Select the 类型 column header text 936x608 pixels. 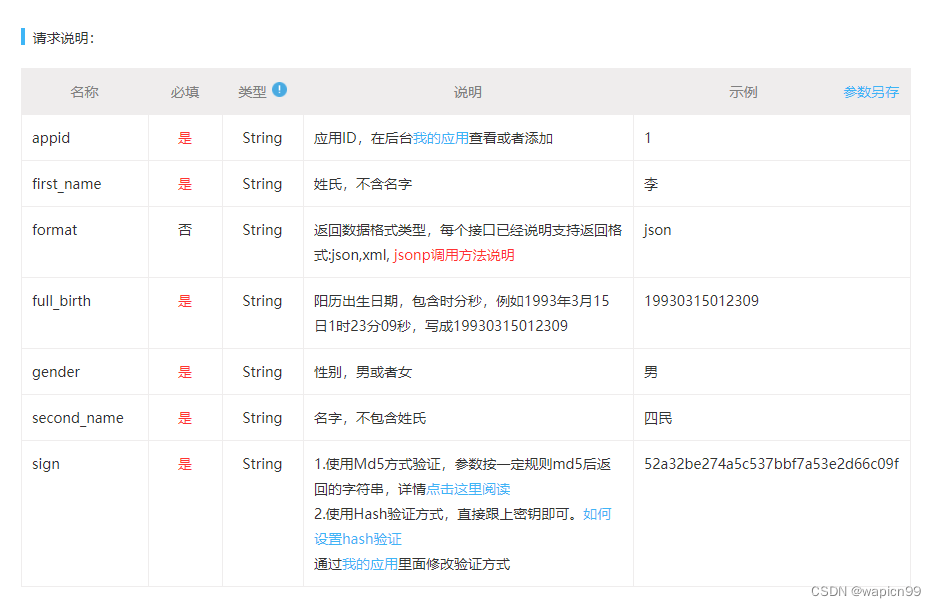(x=252, y=92)
